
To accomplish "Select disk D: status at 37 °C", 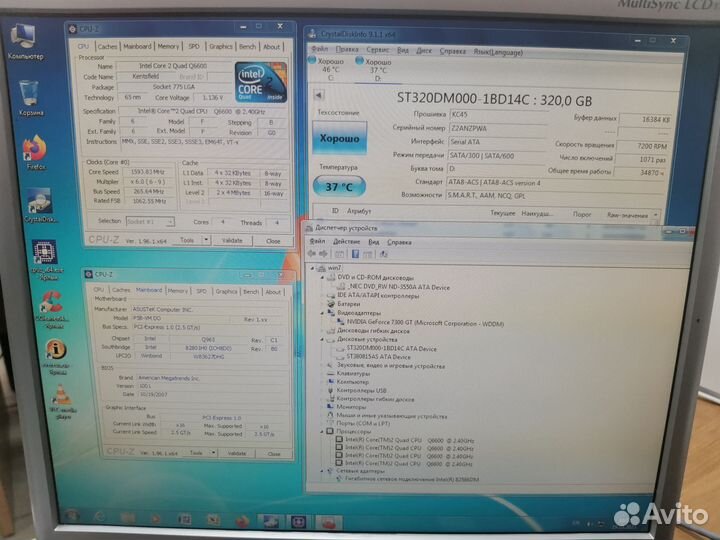I will click(x=374, y=70).
